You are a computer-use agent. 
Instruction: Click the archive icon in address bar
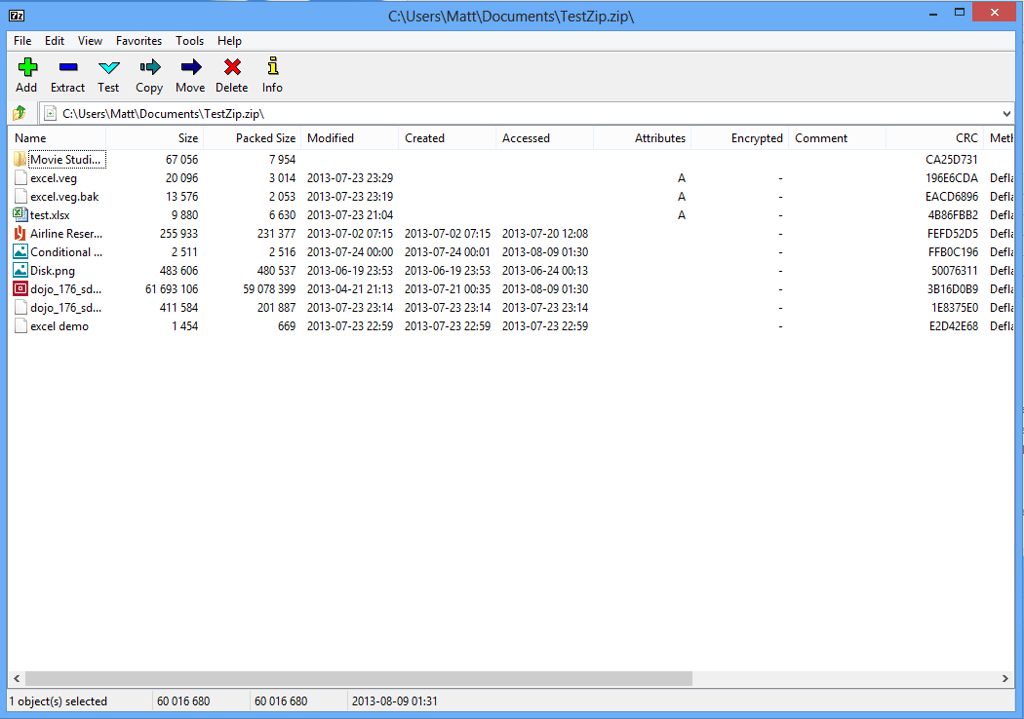pyautogui.click(x=50, y=114)
